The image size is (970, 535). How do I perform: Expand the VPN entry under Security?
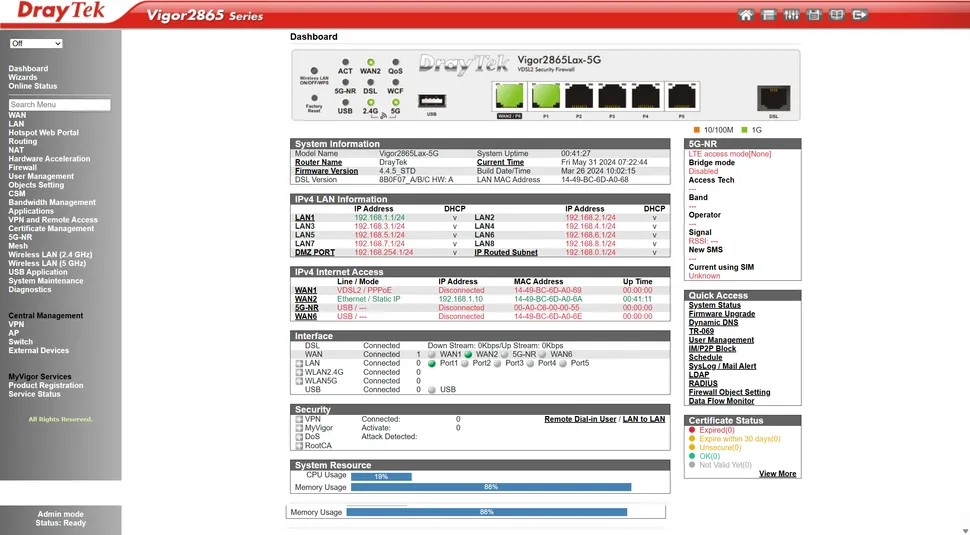tap(299, 419)
